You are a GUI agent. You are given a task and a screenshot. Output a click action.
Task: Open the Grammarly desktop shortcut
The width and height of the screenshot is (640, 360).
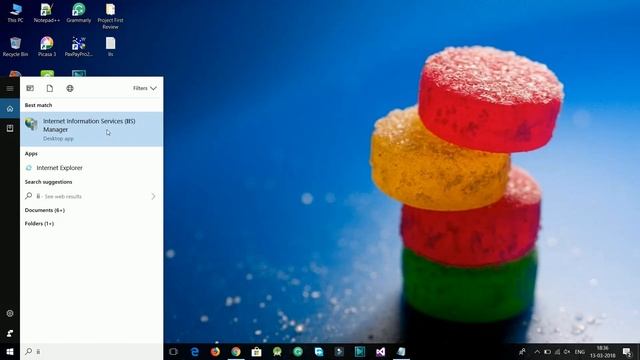(x=78, y=13)
